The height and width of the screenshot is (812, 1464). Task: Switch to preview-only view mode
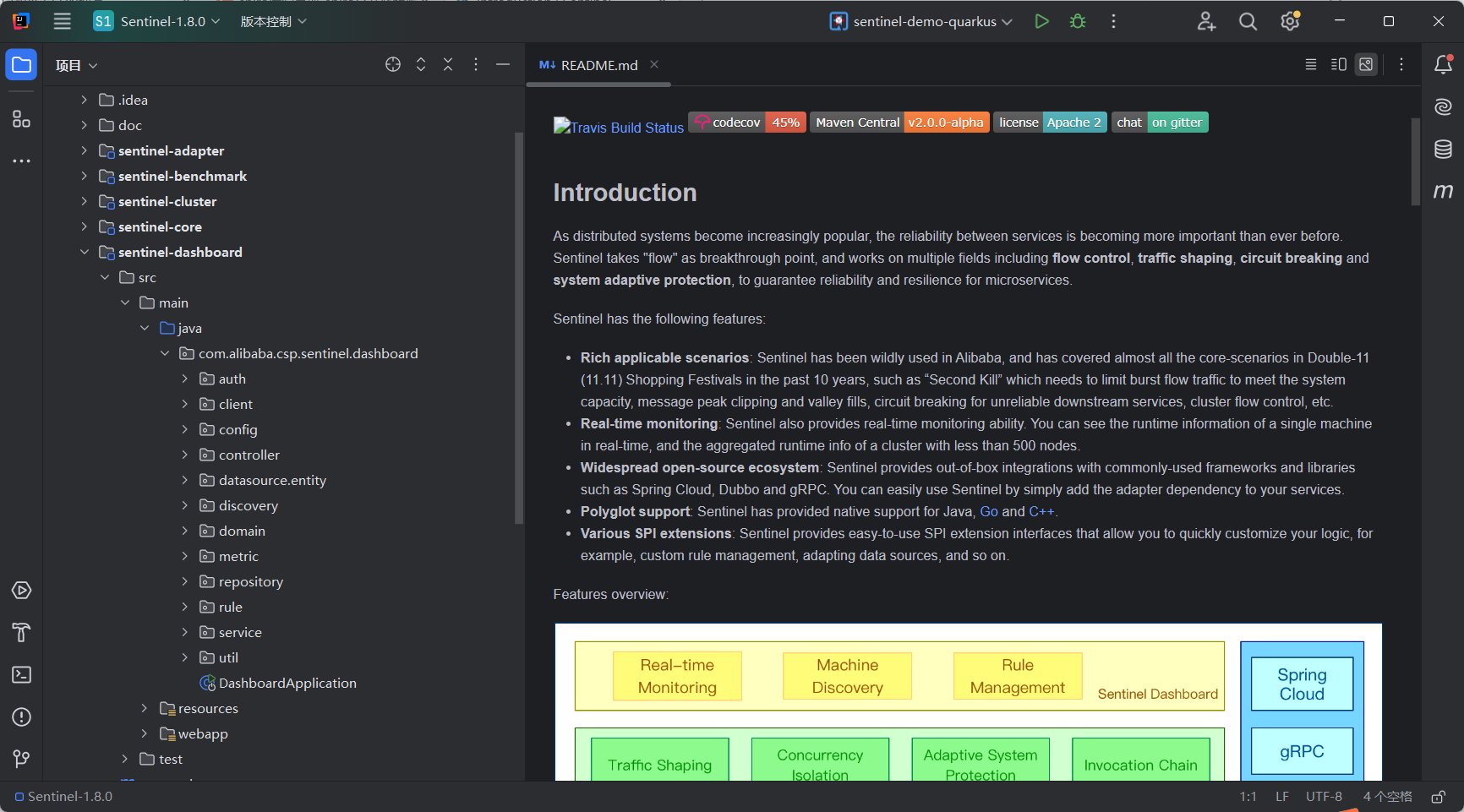1366,65
